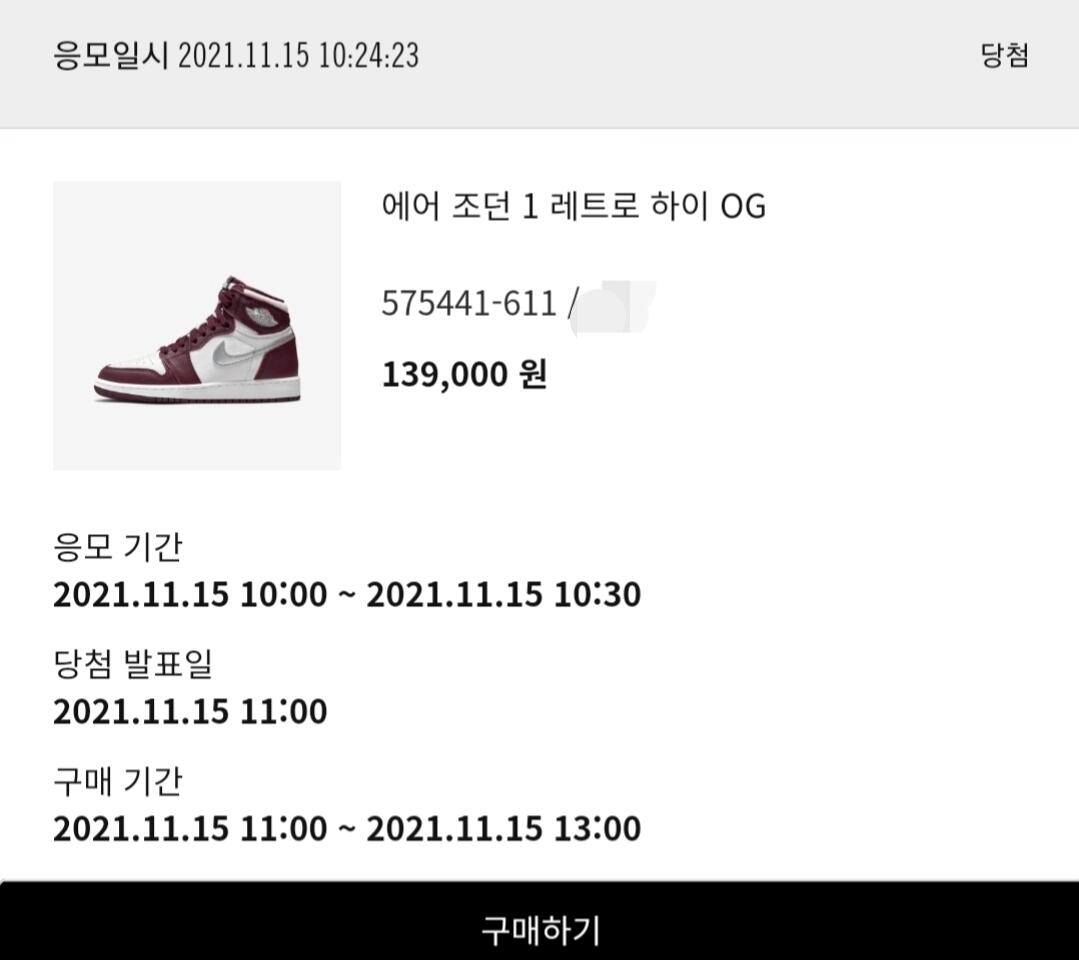This screenshot has width=1079, height=960.
Task: Click the product code 575441-611
Action: [x=469, y=303]
